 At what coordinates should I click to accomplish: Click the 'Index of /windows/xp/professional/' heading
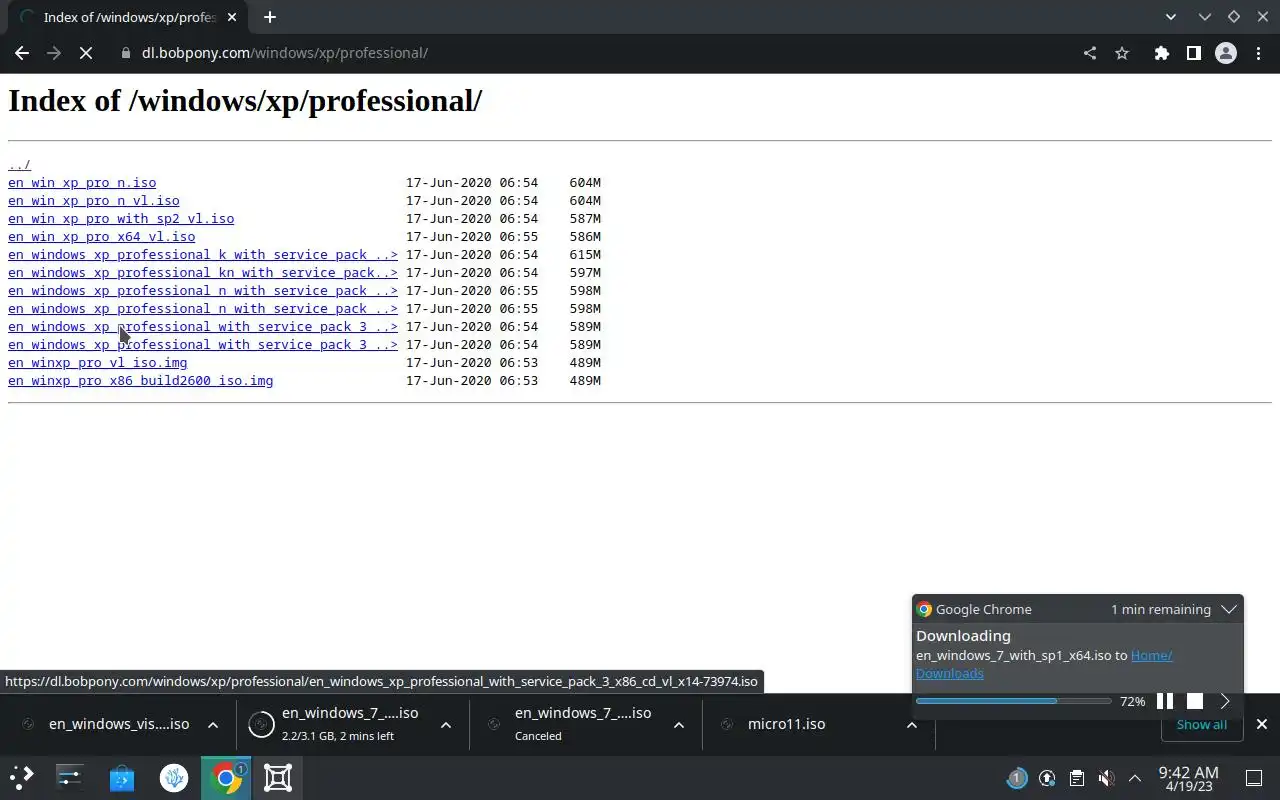click(245, 101)
